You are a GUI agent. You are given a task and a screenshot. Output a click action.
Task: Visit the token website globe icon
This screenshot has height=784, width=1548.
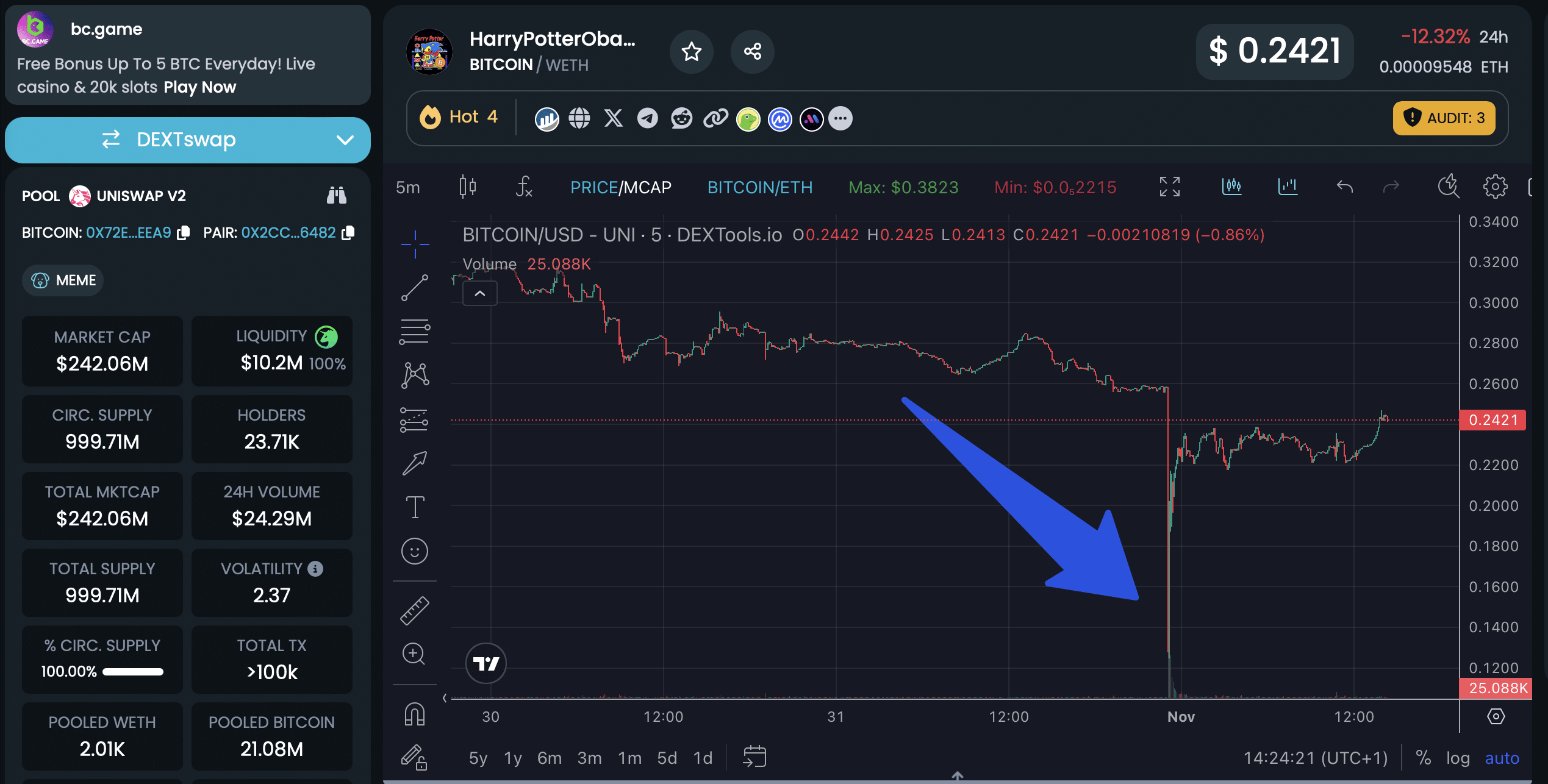pos(579,118)
